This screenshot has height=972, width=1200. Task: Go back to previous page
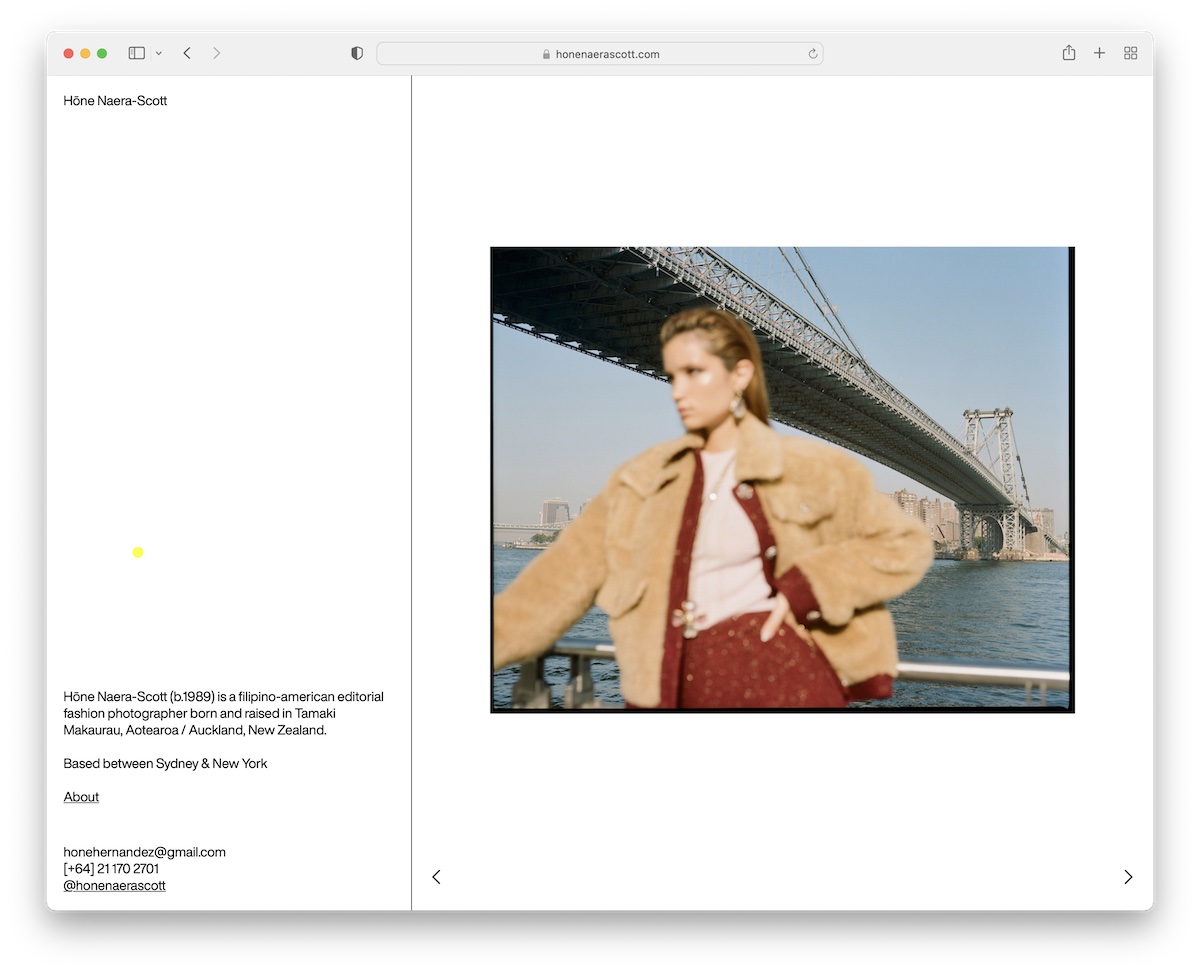[187, 53]
